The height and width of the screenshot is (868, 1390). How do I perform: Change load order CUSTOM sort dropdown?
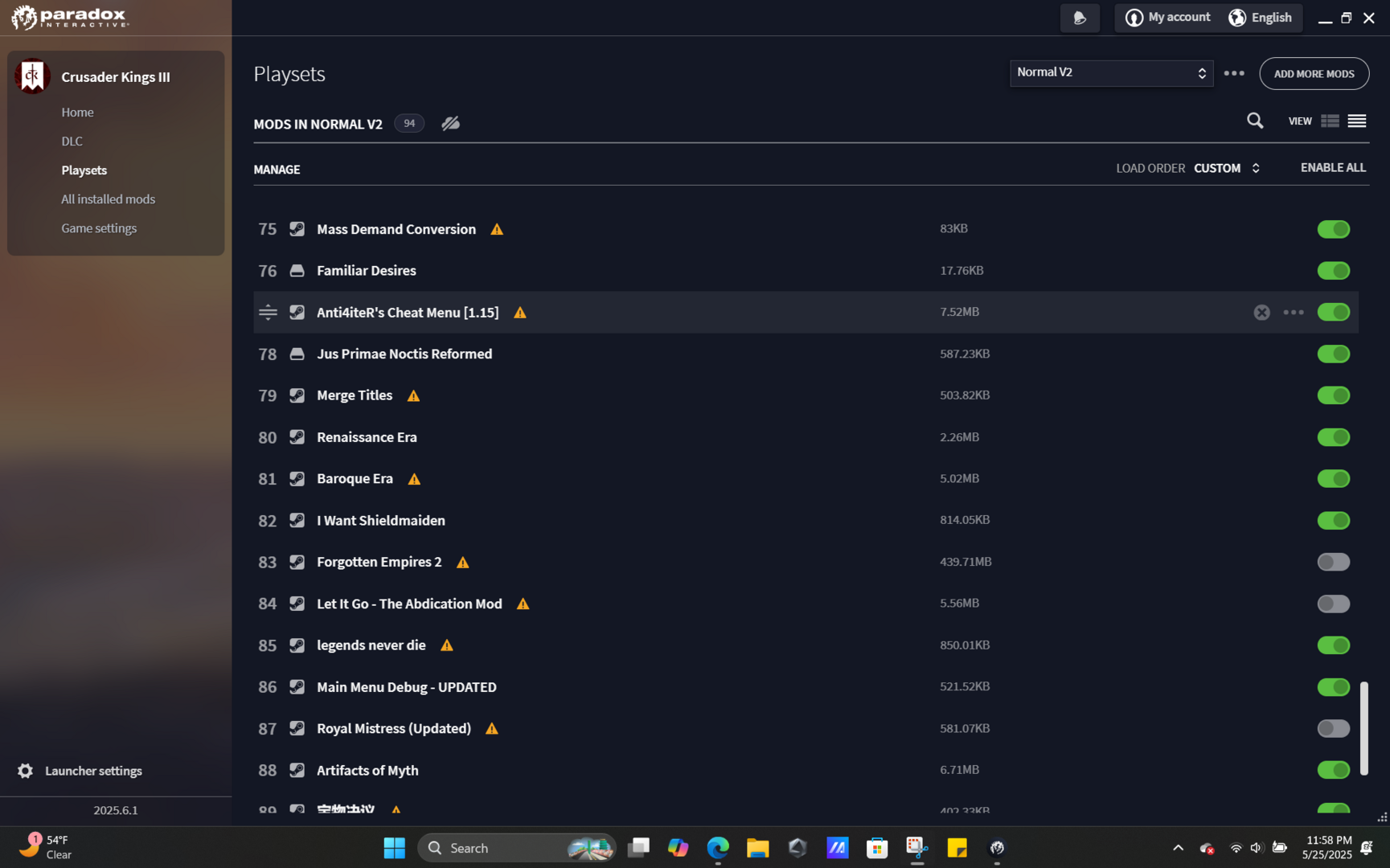click(1227, 168)
